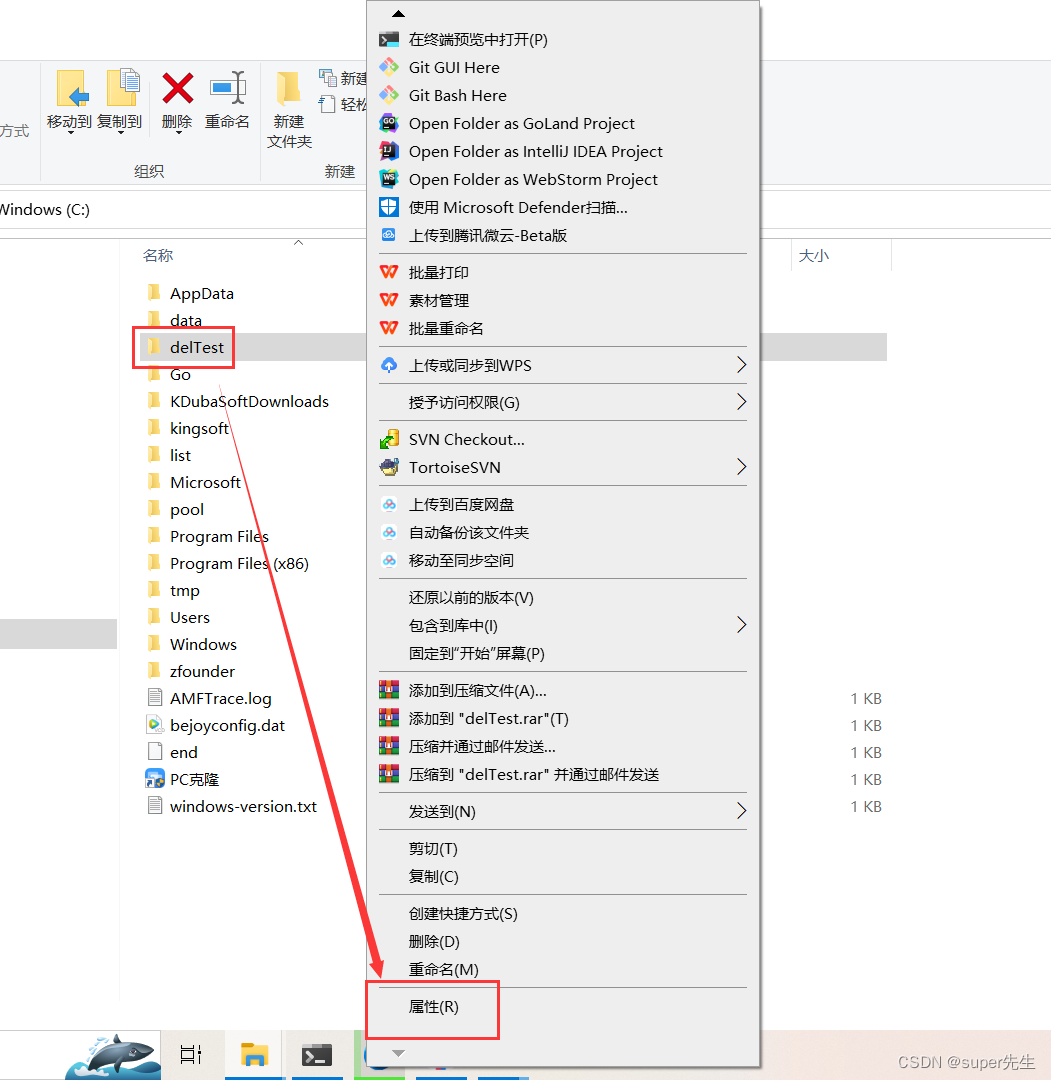Click the Microsoft Defender shield icon
This screenshot has height=1080, width=1051.
[389, 207]
